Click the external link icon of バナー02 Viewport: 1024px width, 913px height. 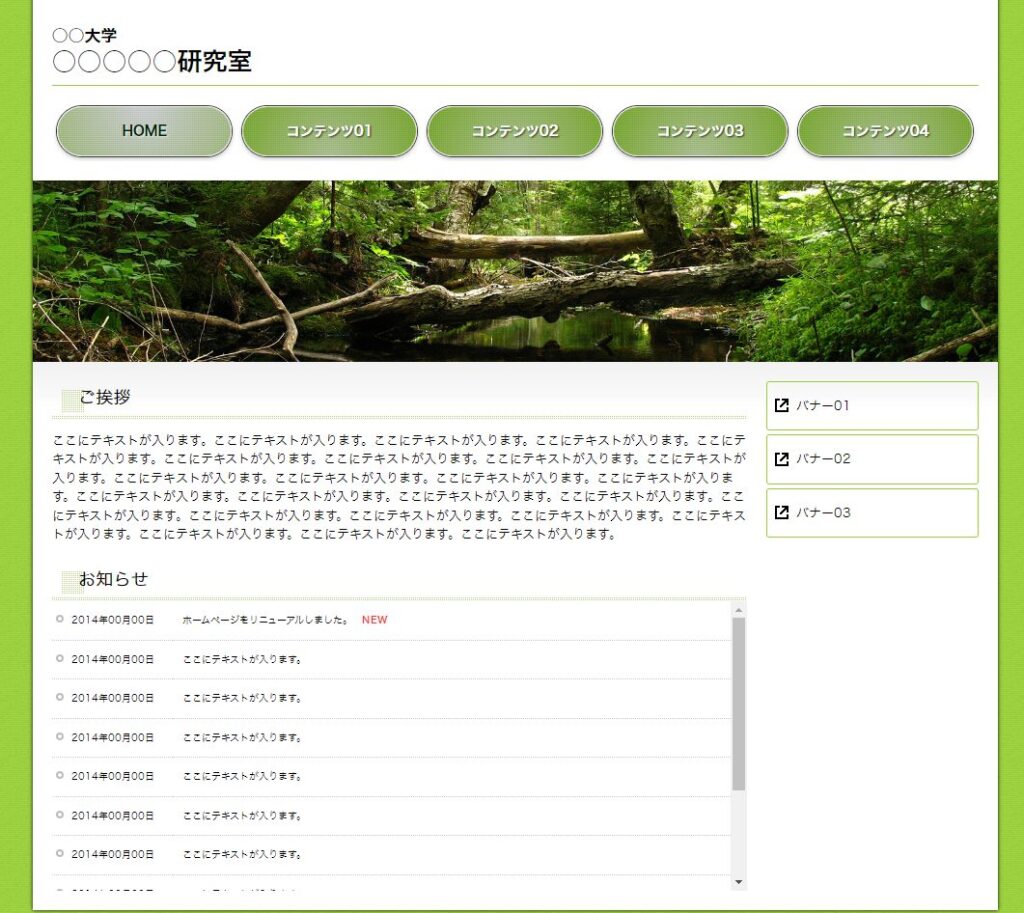[781, 459]
